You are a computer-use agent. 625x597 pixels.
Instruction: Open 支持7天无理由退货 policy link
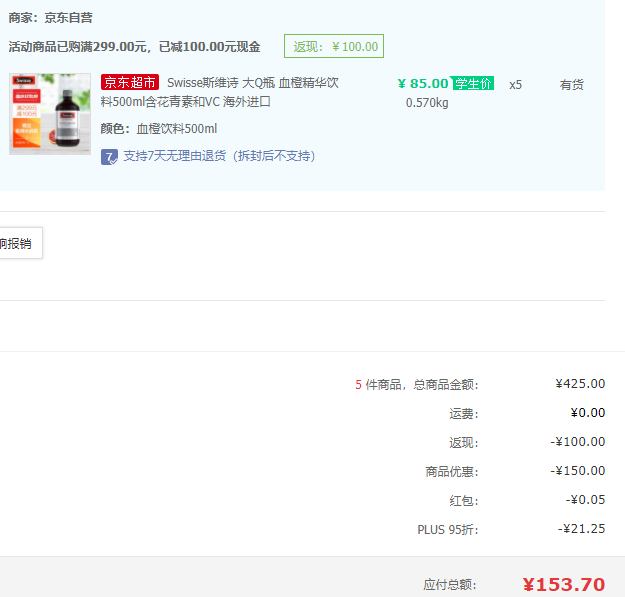pos(219,156)
